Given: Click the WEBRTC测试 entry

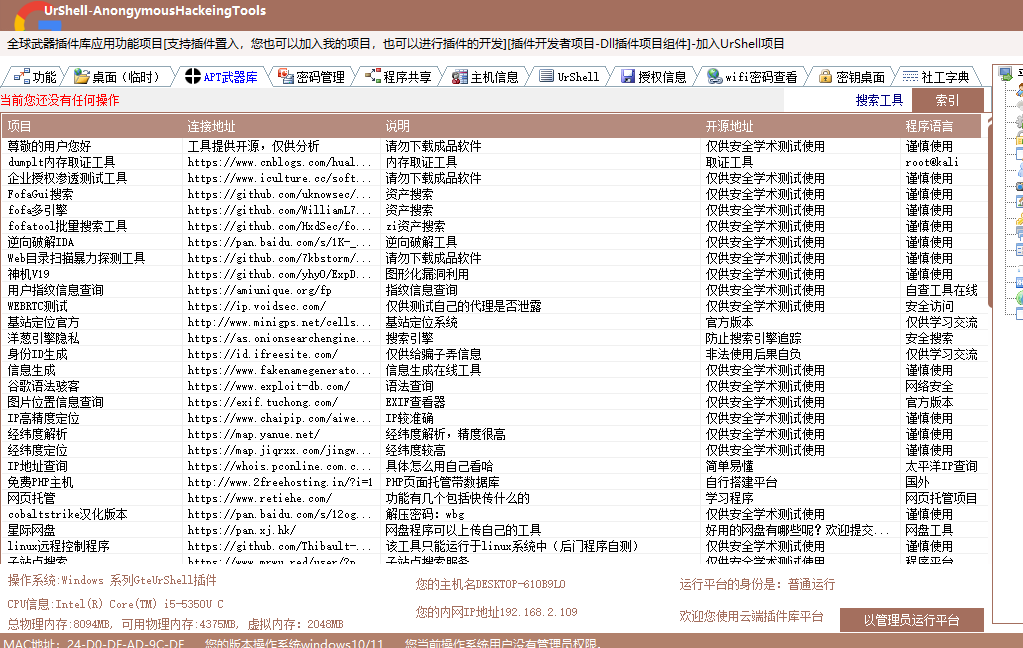Looking at the screenshot, I should [x=494, y=306].
